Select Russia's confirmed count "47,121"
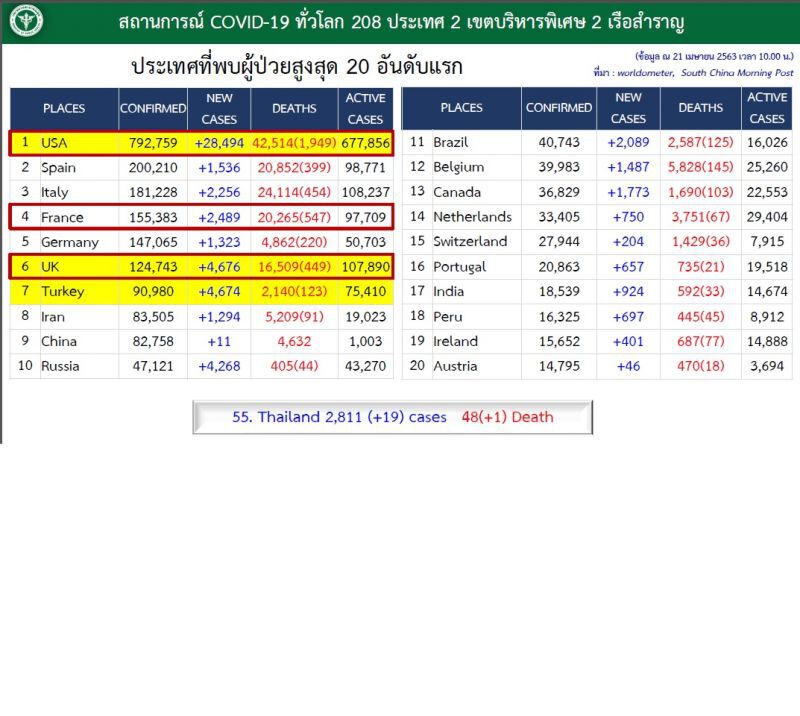Image resolution: width=800 pixels, height=716 pixels. 153,366
